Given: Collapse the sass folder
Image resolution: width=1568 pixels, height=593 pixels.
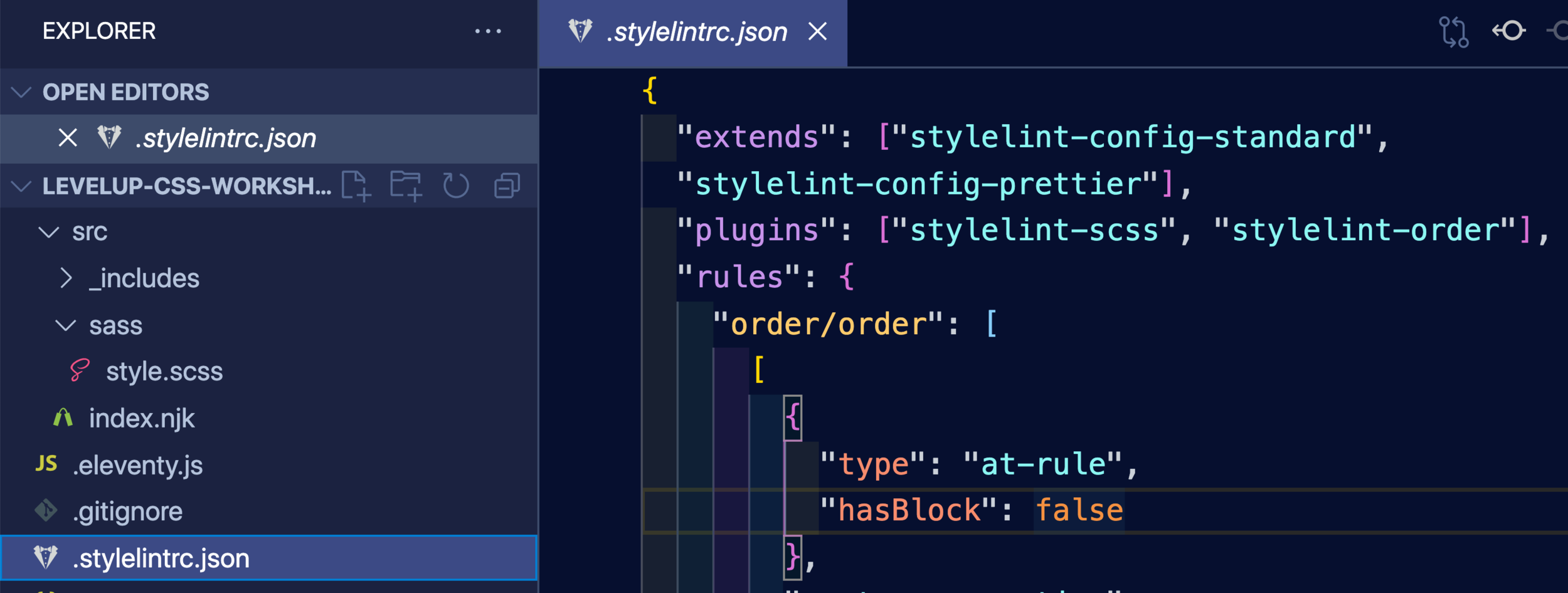Looking at the screenshot, I should coord(65,325).
